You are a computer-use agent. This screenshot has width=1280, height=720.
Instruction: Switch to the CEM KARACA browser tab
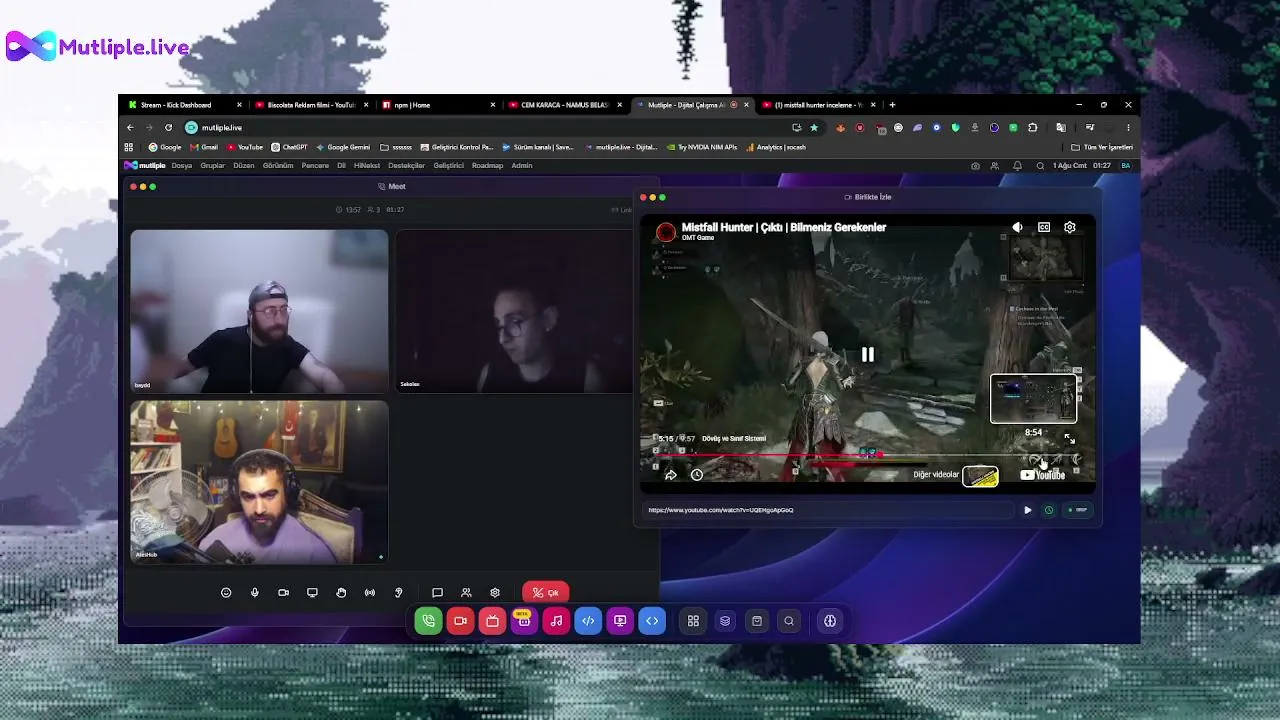tap(565, 105)
